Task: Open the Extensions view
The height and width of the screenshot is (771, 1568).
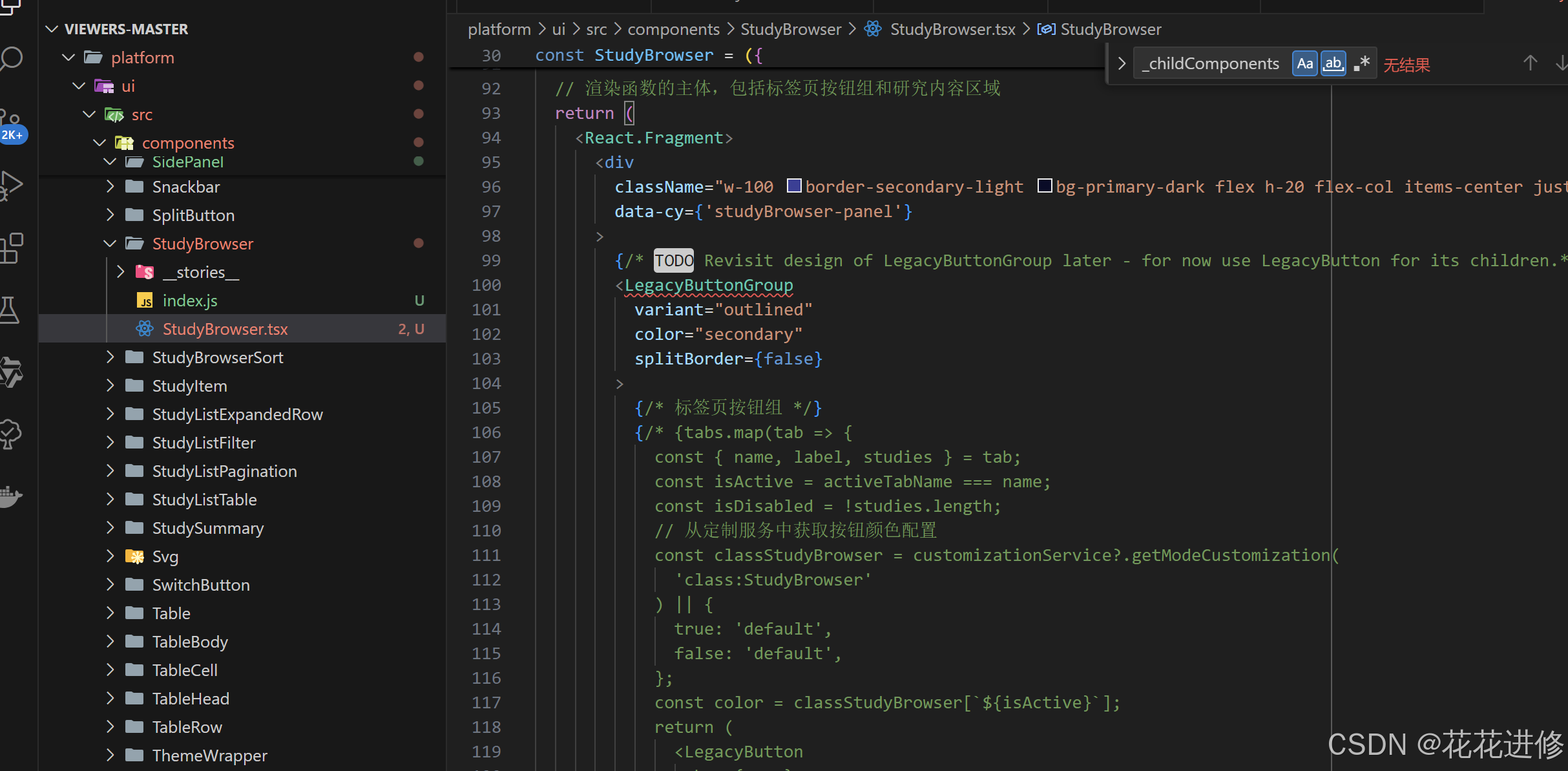Action: tap(12, 248)
